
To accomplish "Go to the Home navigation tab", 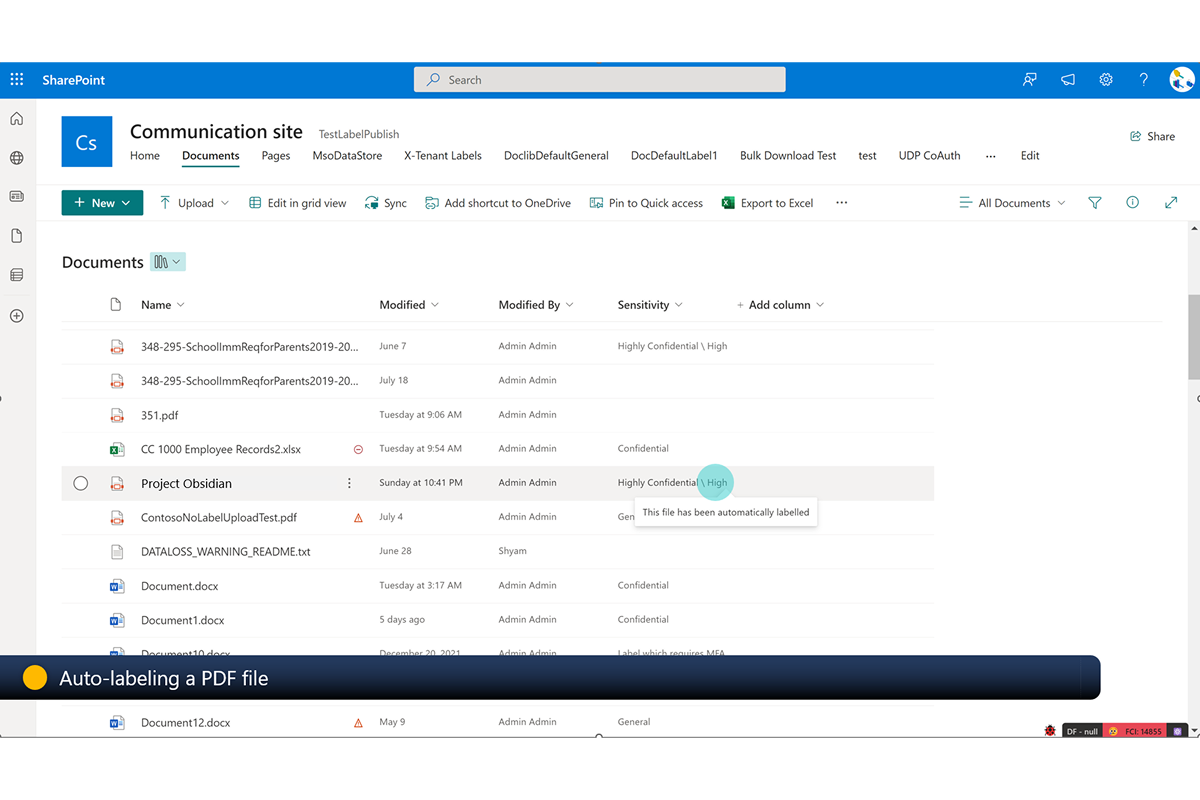I will (x=145, y=156).
